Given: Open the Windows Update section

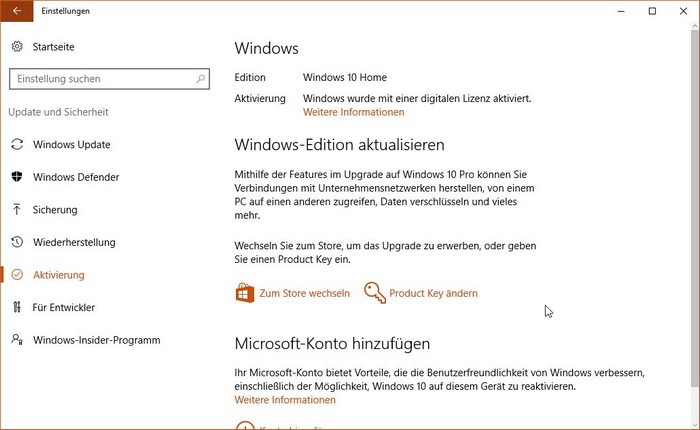Looking at the screenshot, I should [x=71, y=145].
